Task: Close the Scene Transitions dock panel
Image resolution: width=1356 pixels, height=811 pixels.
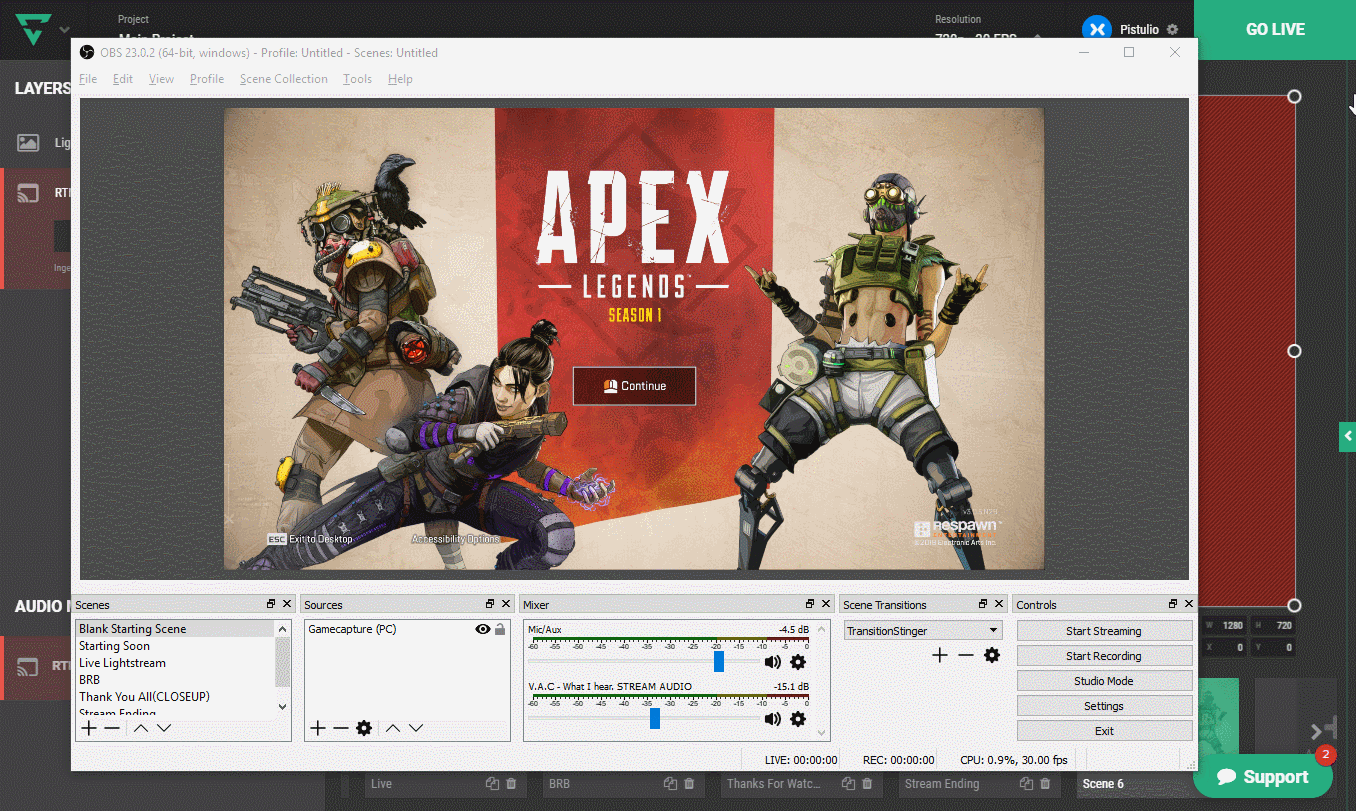Action: point(999,604)
